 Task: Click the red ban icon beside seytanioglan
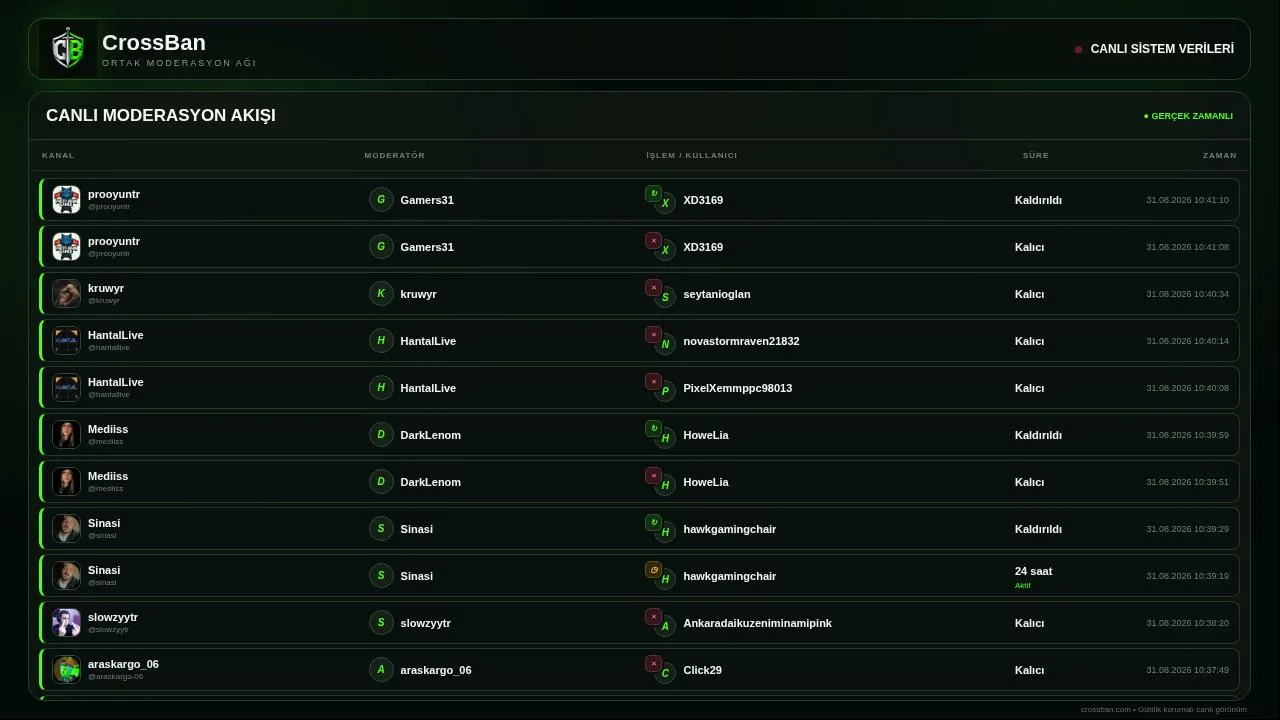(x=653, y=287)
